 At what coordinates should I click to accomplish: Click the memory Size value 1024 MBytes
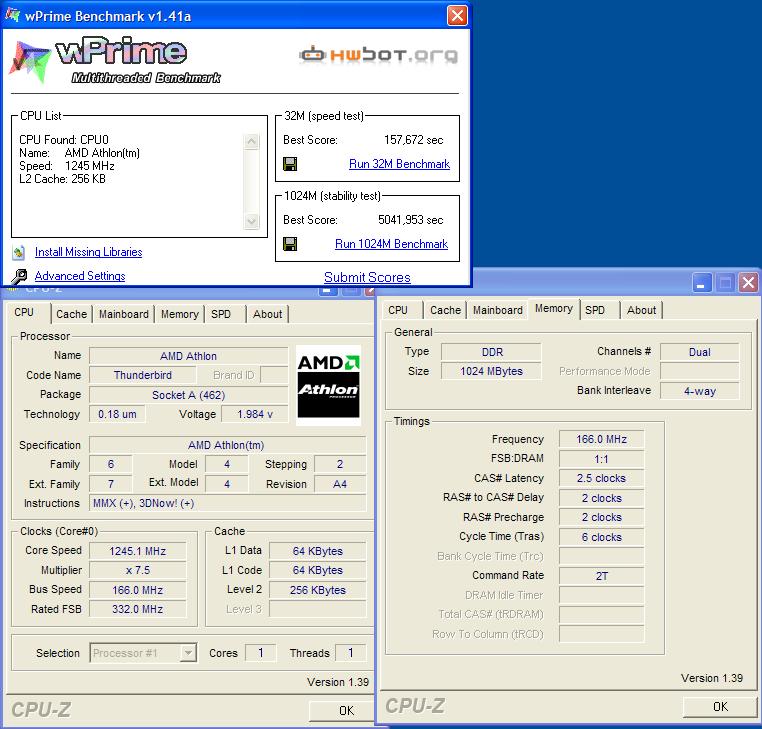coord(491,371)
